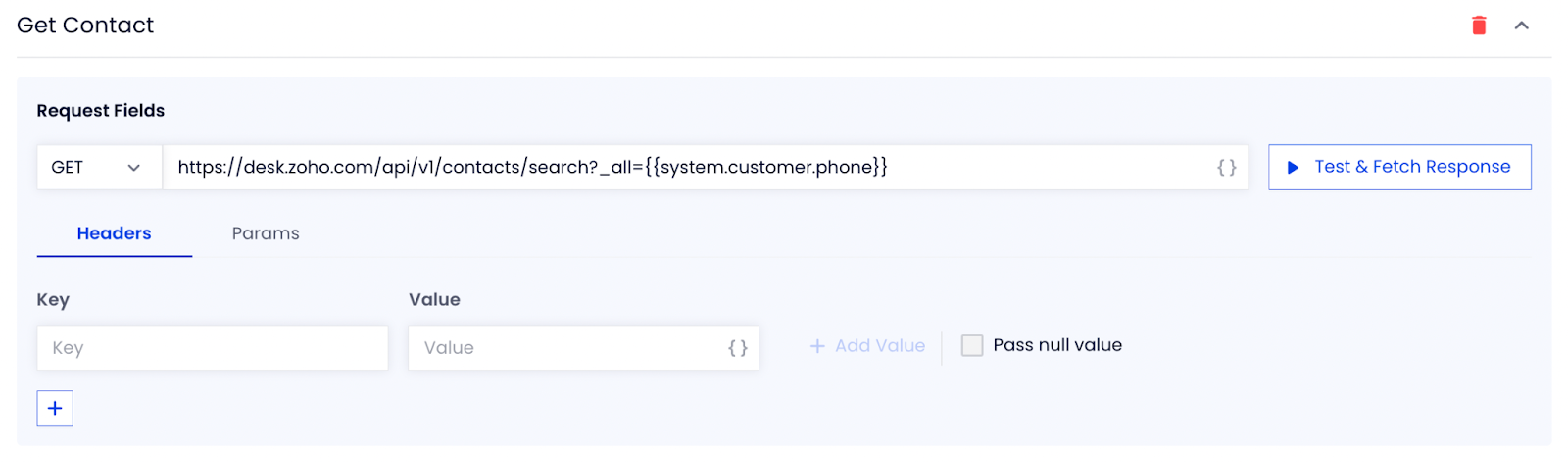Select the Get Contact title
The width and height of the screenshot is (1568, 462).
click(85, 26)
